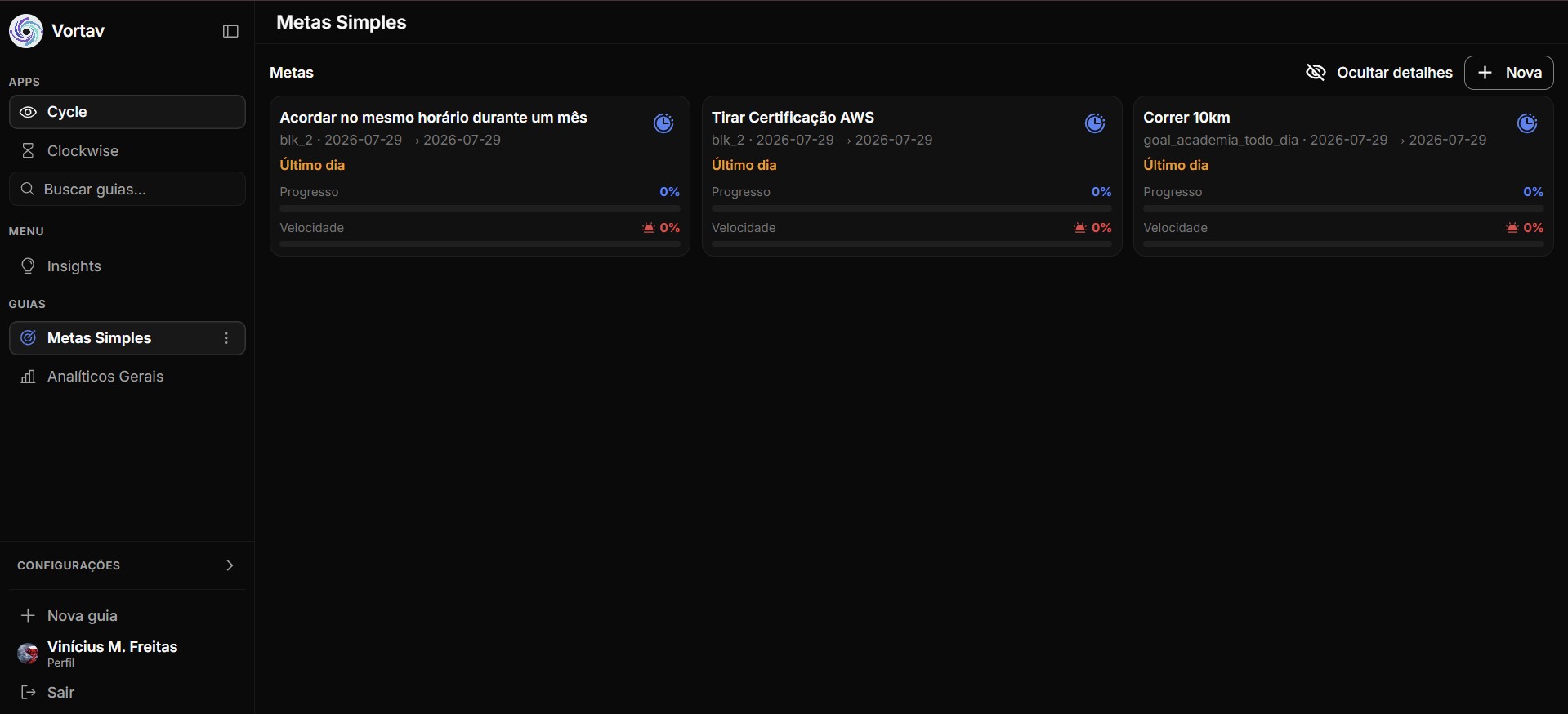Viewport: 1568px width, 714px height.
Task: Click the lightbulb icon beside Insights
Action: tap(28, 266)
